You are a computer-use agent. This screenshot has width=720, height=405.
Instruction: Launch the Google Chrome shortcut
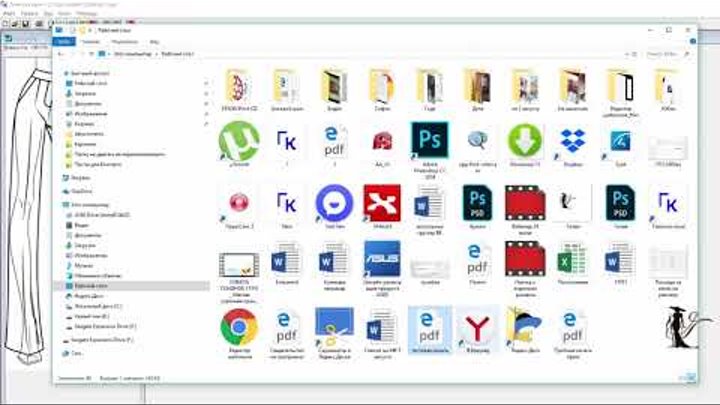tap(239, 327)
